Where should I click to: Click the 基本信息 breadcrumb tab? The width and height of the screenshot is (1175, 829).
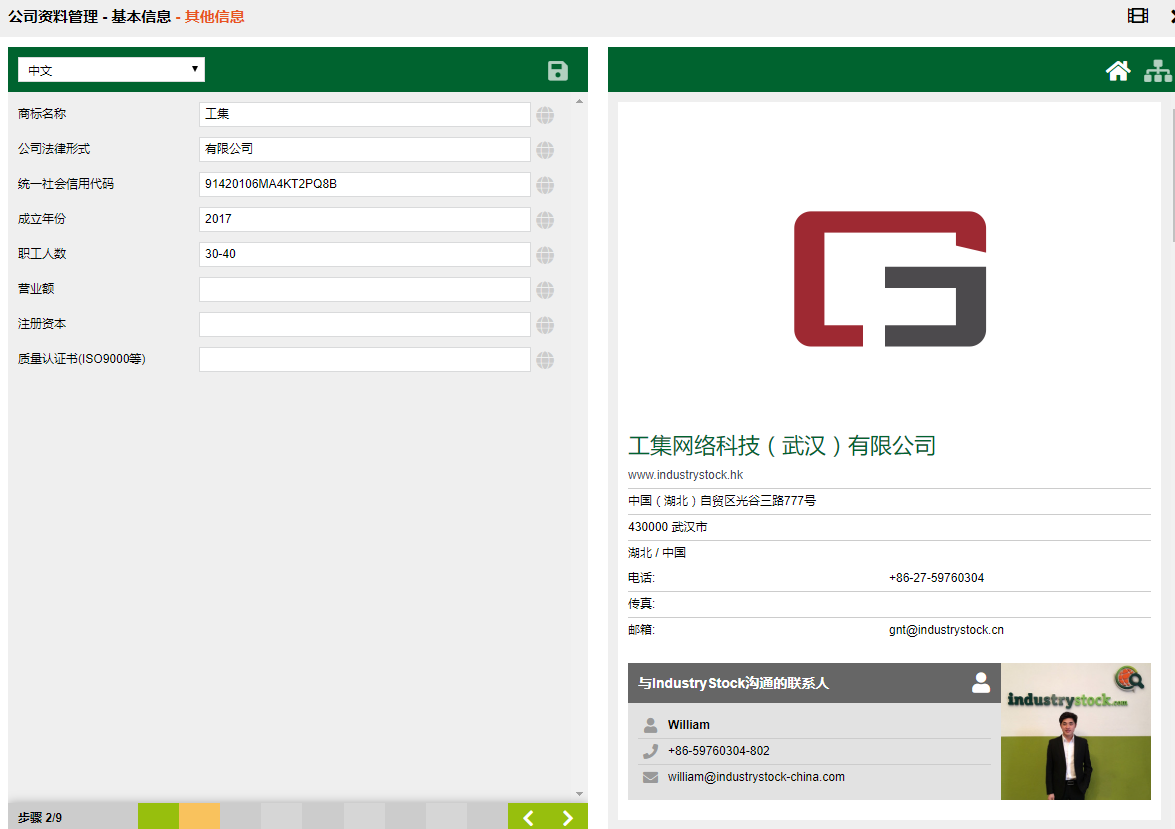point(141,16)
